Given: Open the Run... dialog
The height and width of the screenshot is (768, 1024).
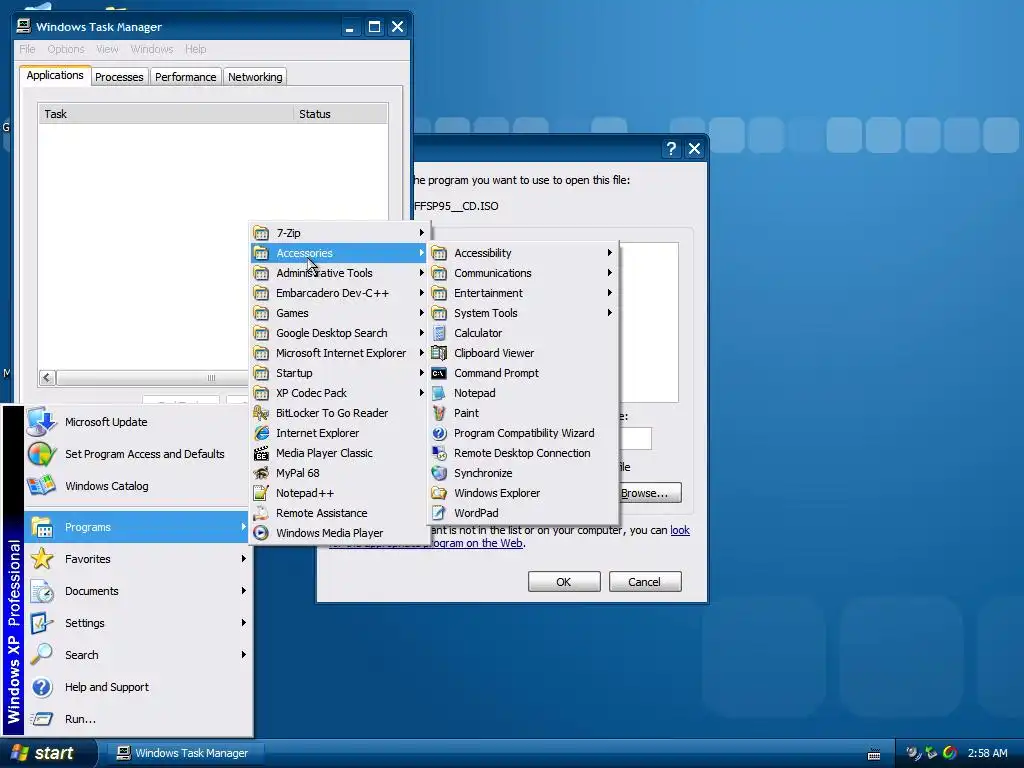Looking at the screenshot, I should tap(138, 719).
